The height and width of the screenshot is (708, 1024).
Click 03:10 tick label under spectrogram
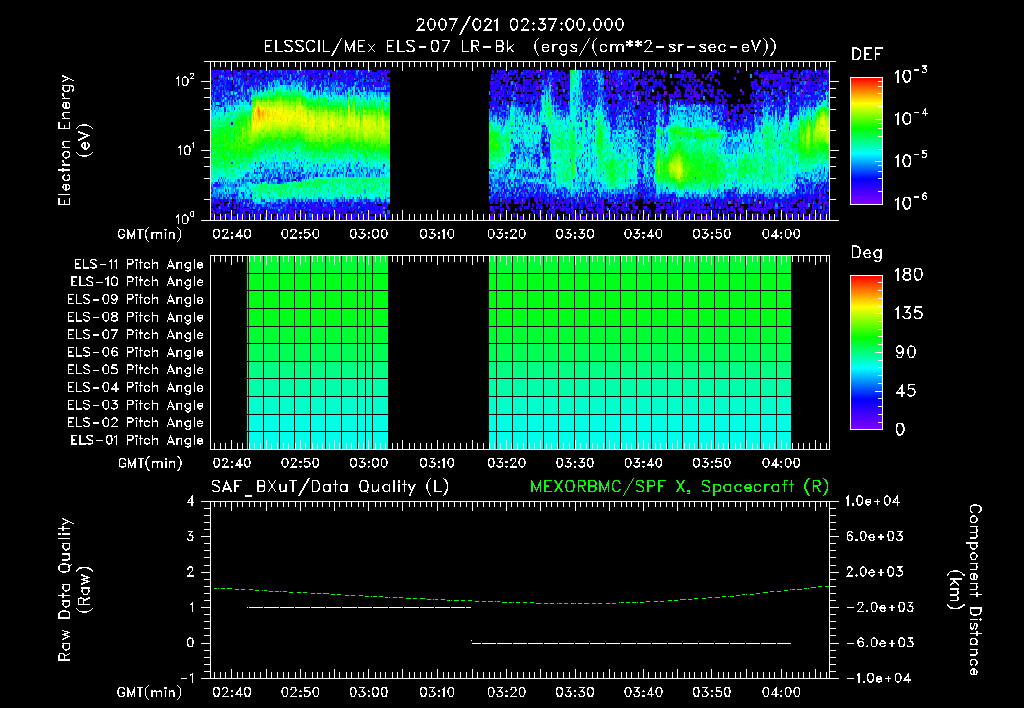pyautogui.click(x=437, y=234)
